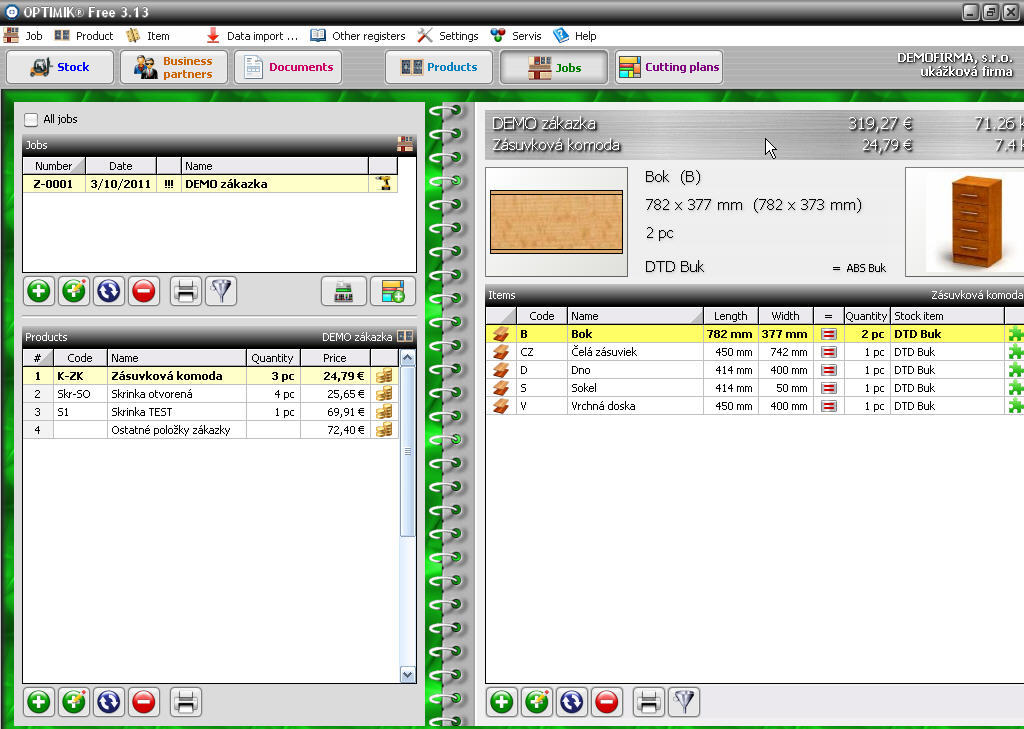1024x729 pixels.
Task: Click the add cutting plan icon in Jobs panel
Action: click(x=392, y=291)
